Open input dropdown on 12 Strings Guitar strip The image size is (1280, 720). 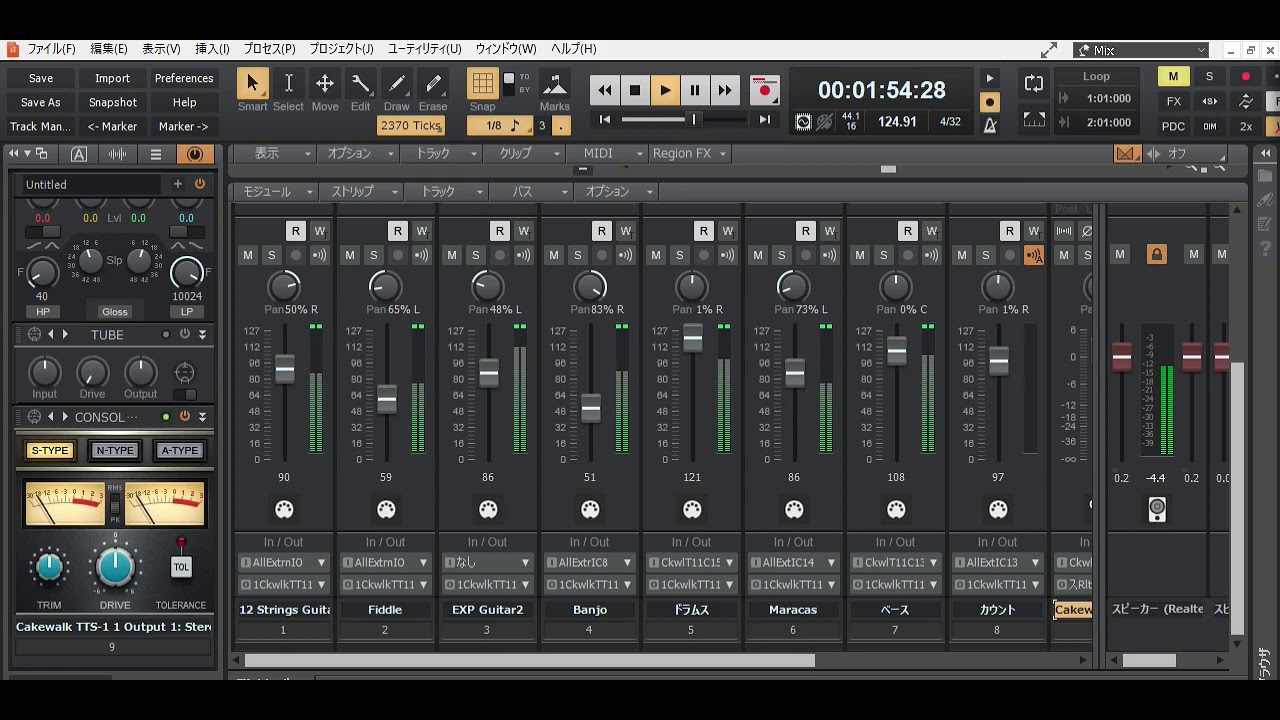click(284, 562)
